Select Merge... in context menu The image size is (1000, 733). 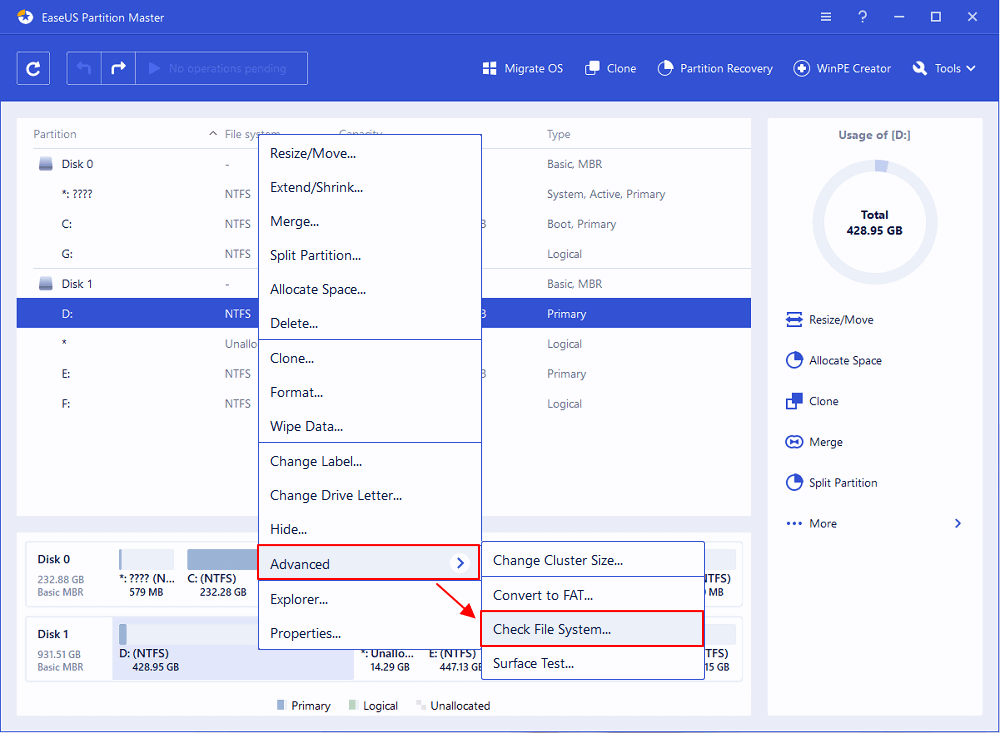[369, 221]
